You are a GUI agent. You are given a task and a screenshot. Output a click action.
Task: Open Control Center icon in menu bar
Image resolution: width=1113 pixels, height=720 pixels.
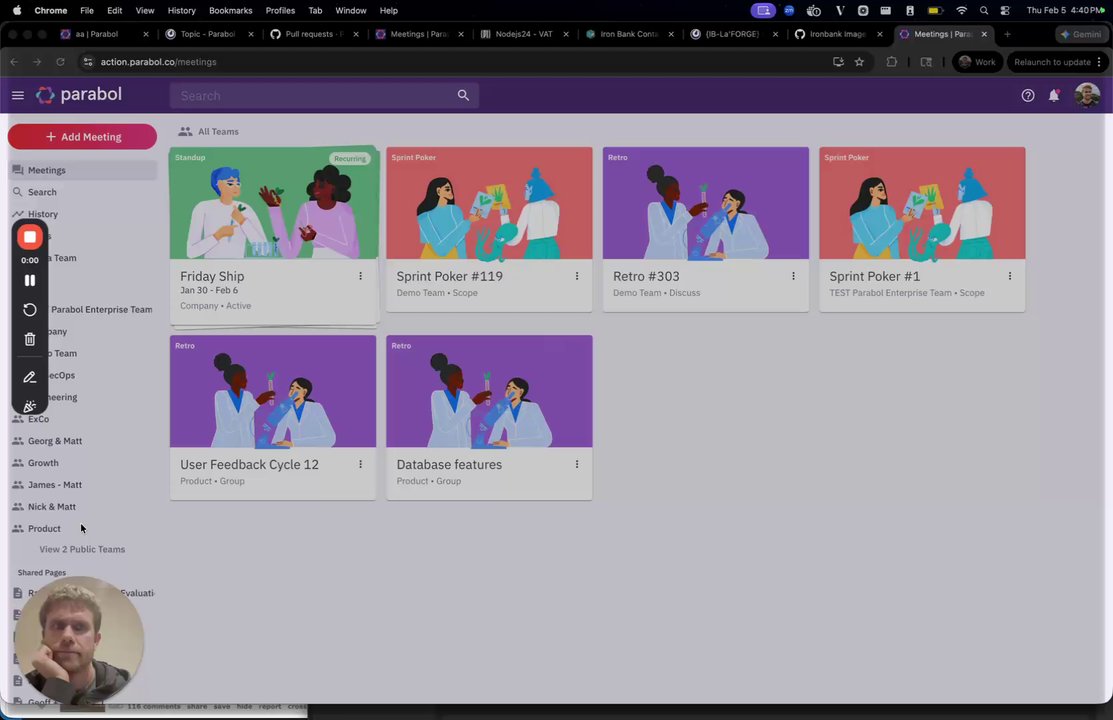click(x=1005, y=11)
